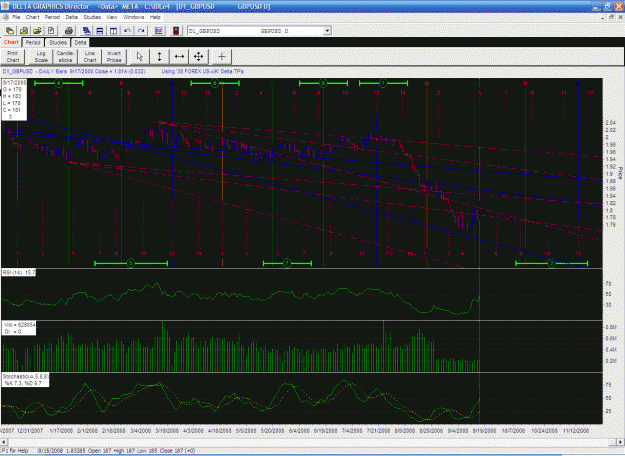This screenshot has width=625, height=456.
Task: Click the Print Chart button
Action: tap(13, 57)
